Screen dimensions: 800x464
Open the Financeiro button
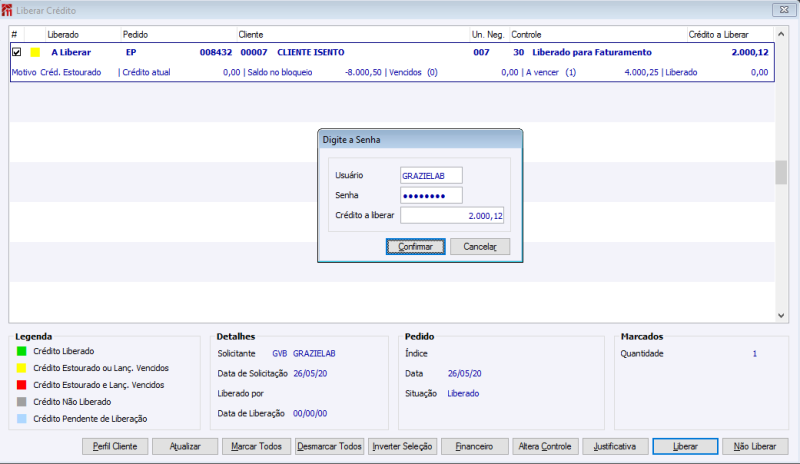point(474,446)
